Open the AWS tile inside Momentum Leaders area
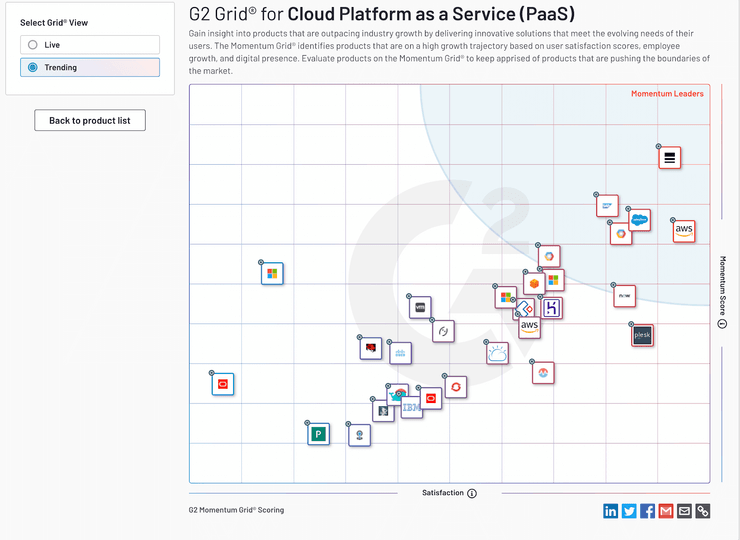This screenshot has height=540, width=740. pos(684,231)
